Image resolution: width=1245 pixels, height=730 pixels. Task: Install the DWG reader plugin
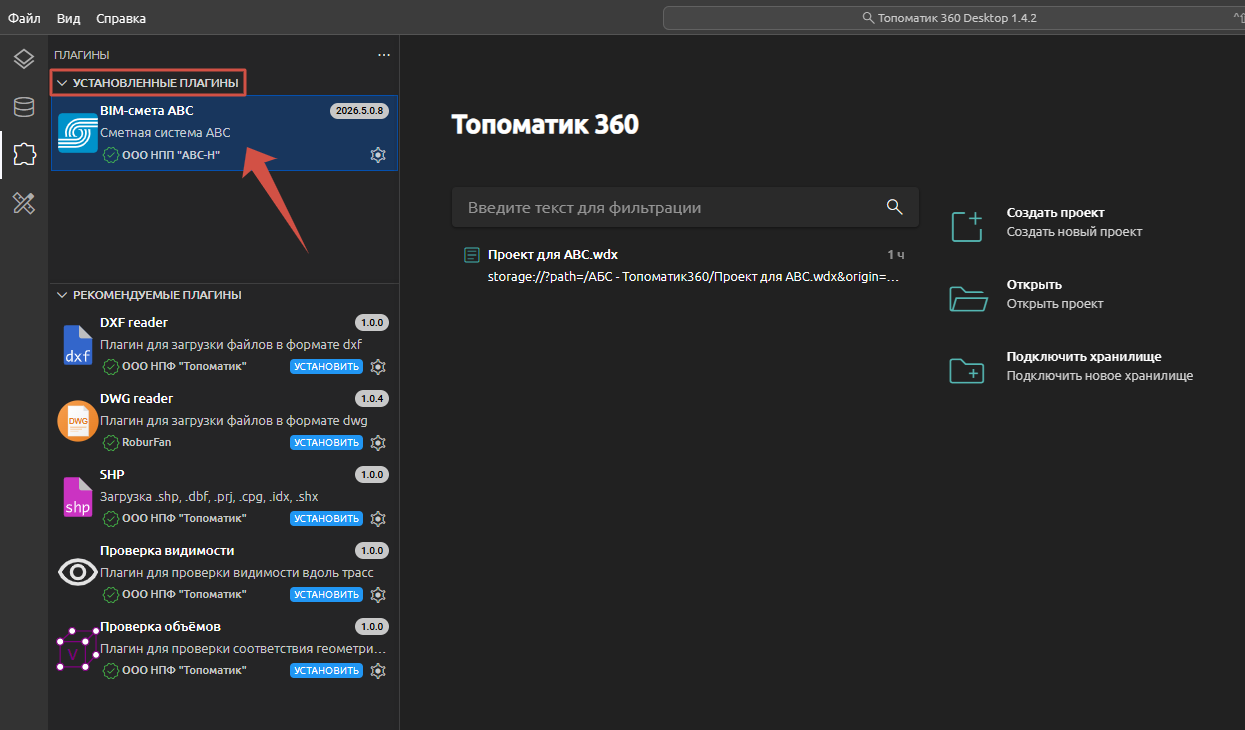click(x=326, y=442)
